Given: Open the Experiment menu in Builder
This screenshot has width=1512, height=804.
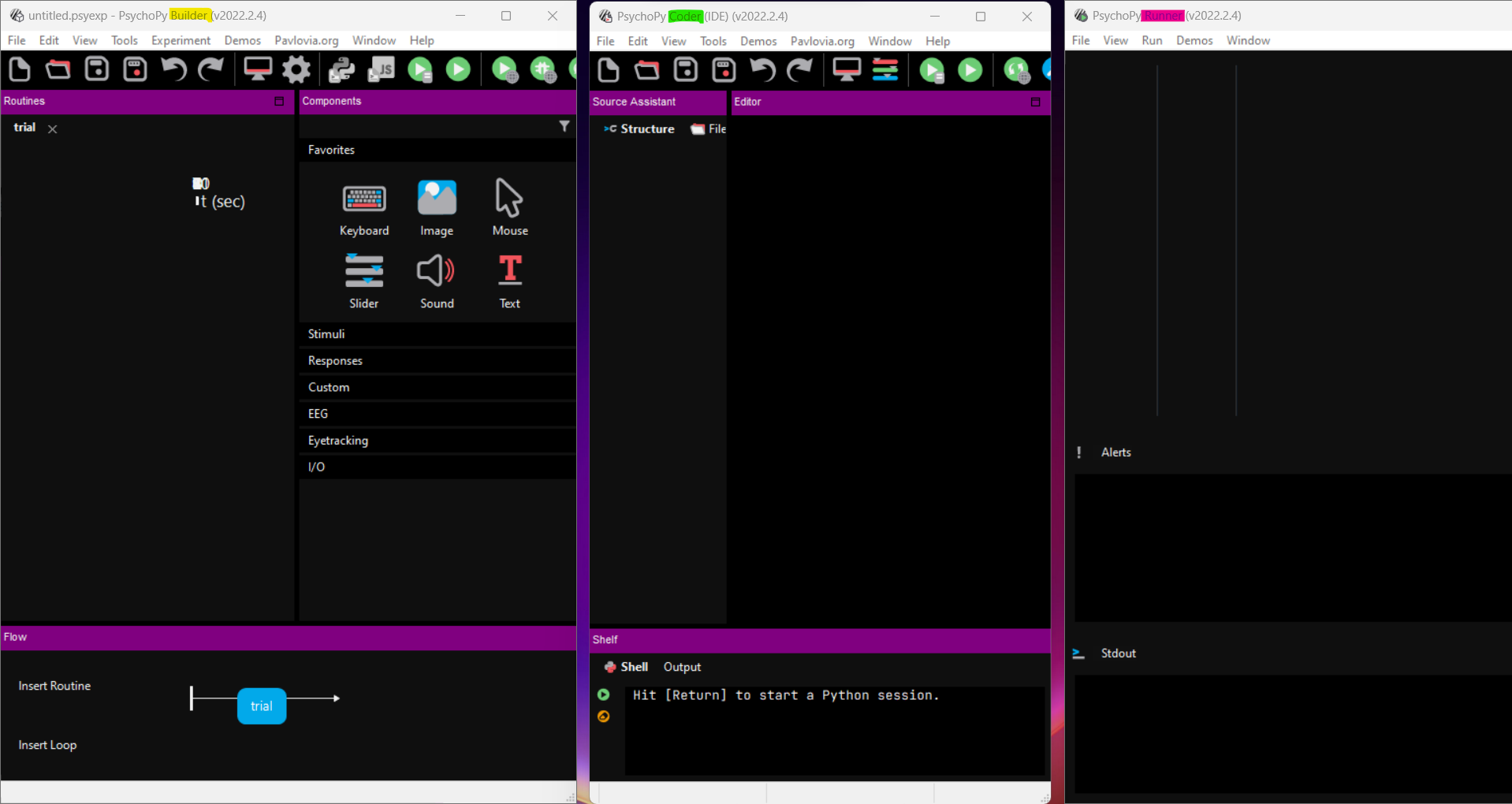Looking at the screenshot, I should [181, 40].
